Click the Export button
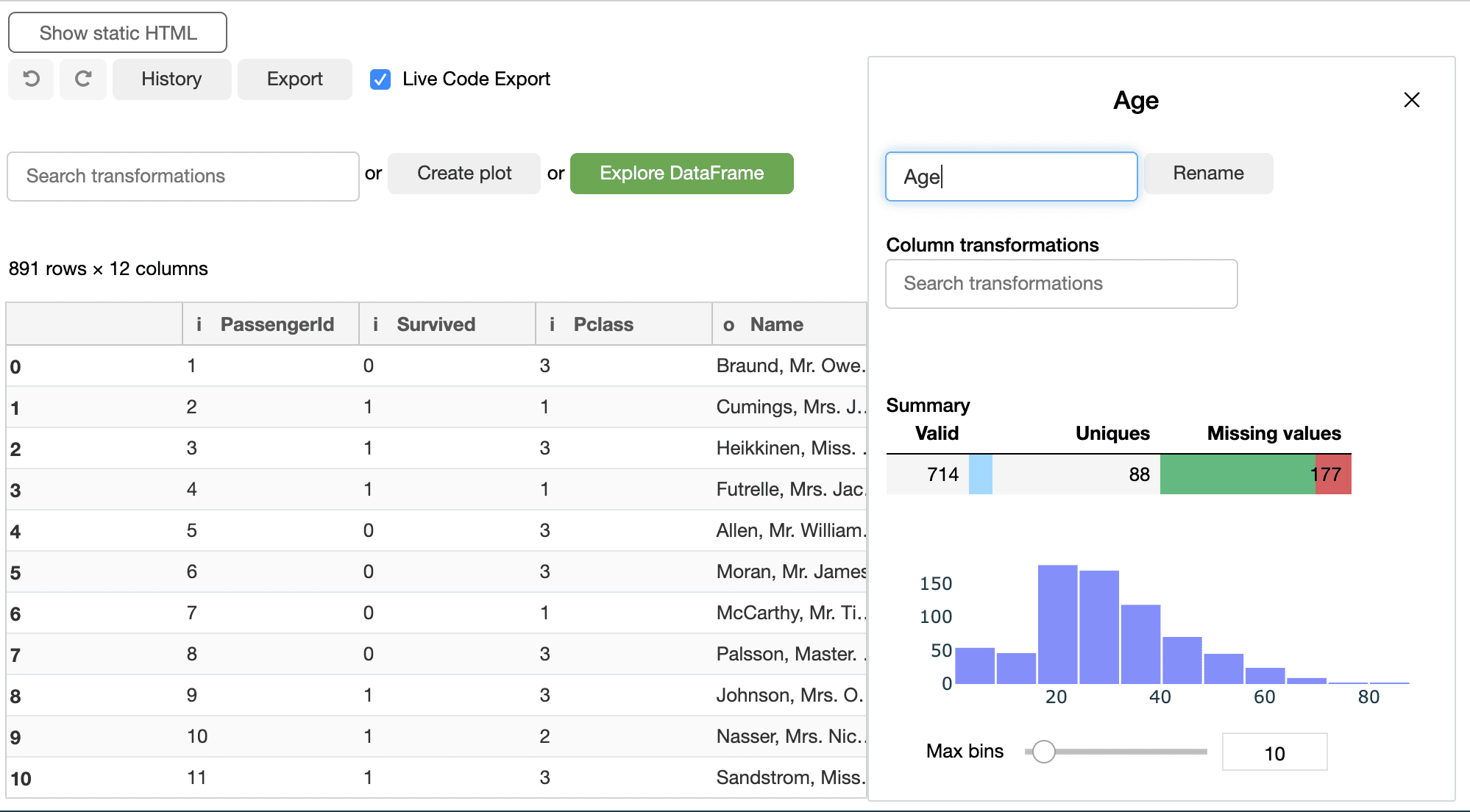This screenshot has width=1470, height=812. pos(294,79)
